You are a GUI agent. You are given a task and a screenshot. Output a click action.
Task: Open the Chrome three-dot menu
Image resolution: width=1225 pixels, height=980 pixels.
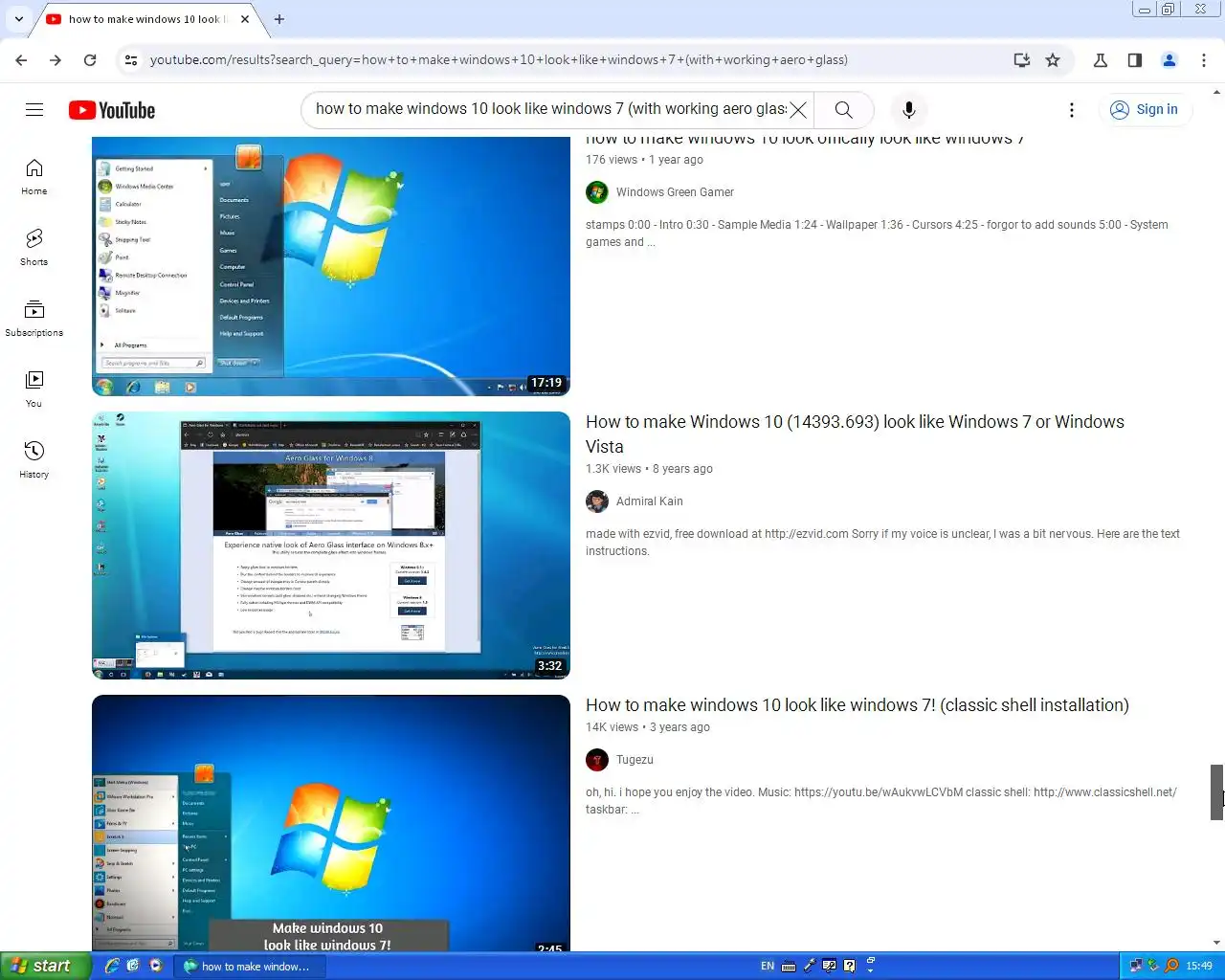(x=1204, y=60)
